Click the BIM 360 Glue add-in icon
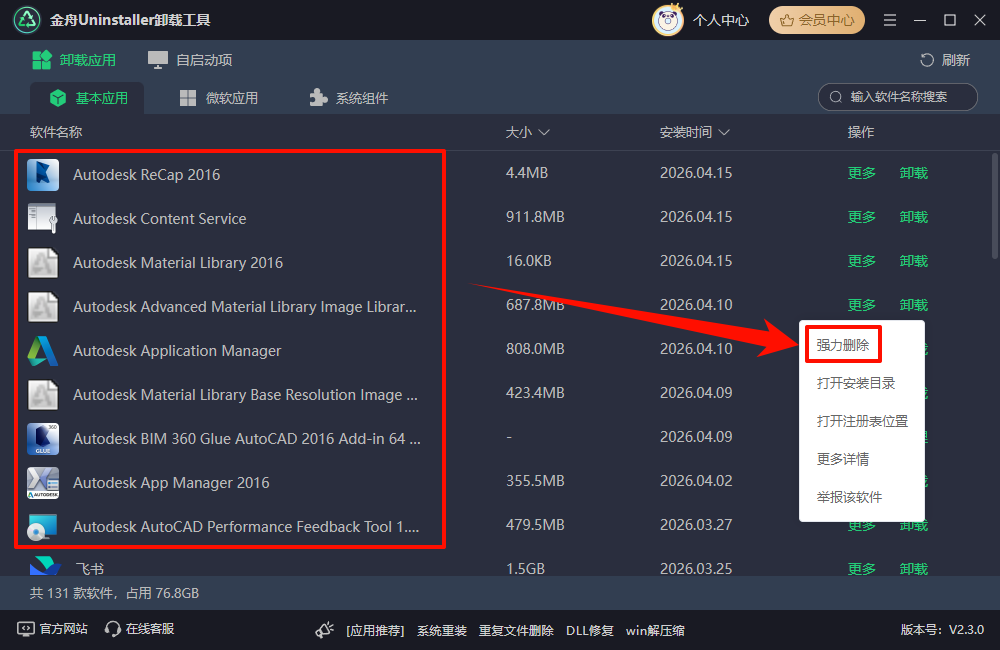Viewport: 1000px width, 650px height. pos(43,439)
